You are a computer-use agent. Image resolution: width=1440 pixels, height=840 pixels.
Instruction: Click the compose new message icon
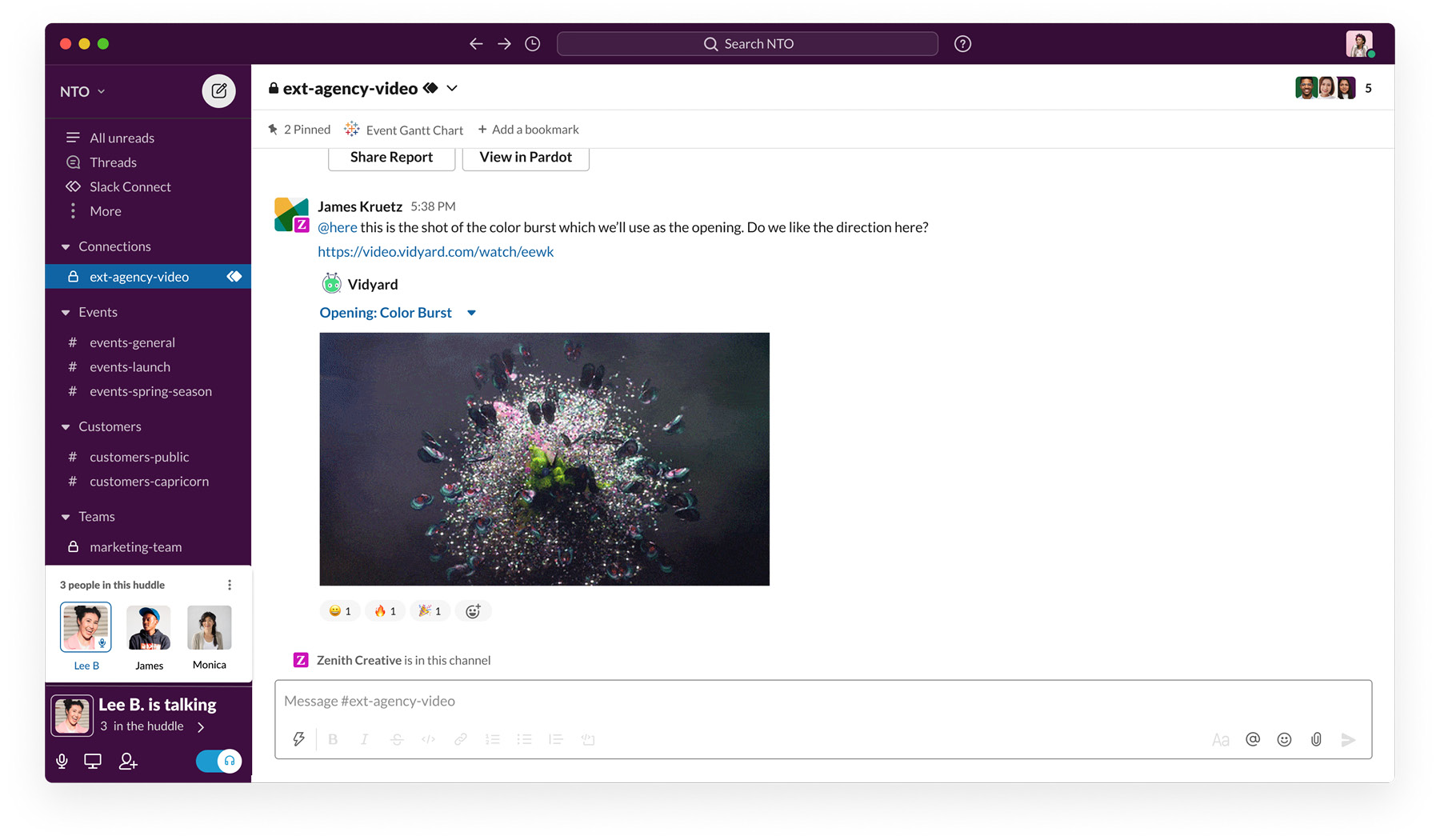[x=218, y=91]
